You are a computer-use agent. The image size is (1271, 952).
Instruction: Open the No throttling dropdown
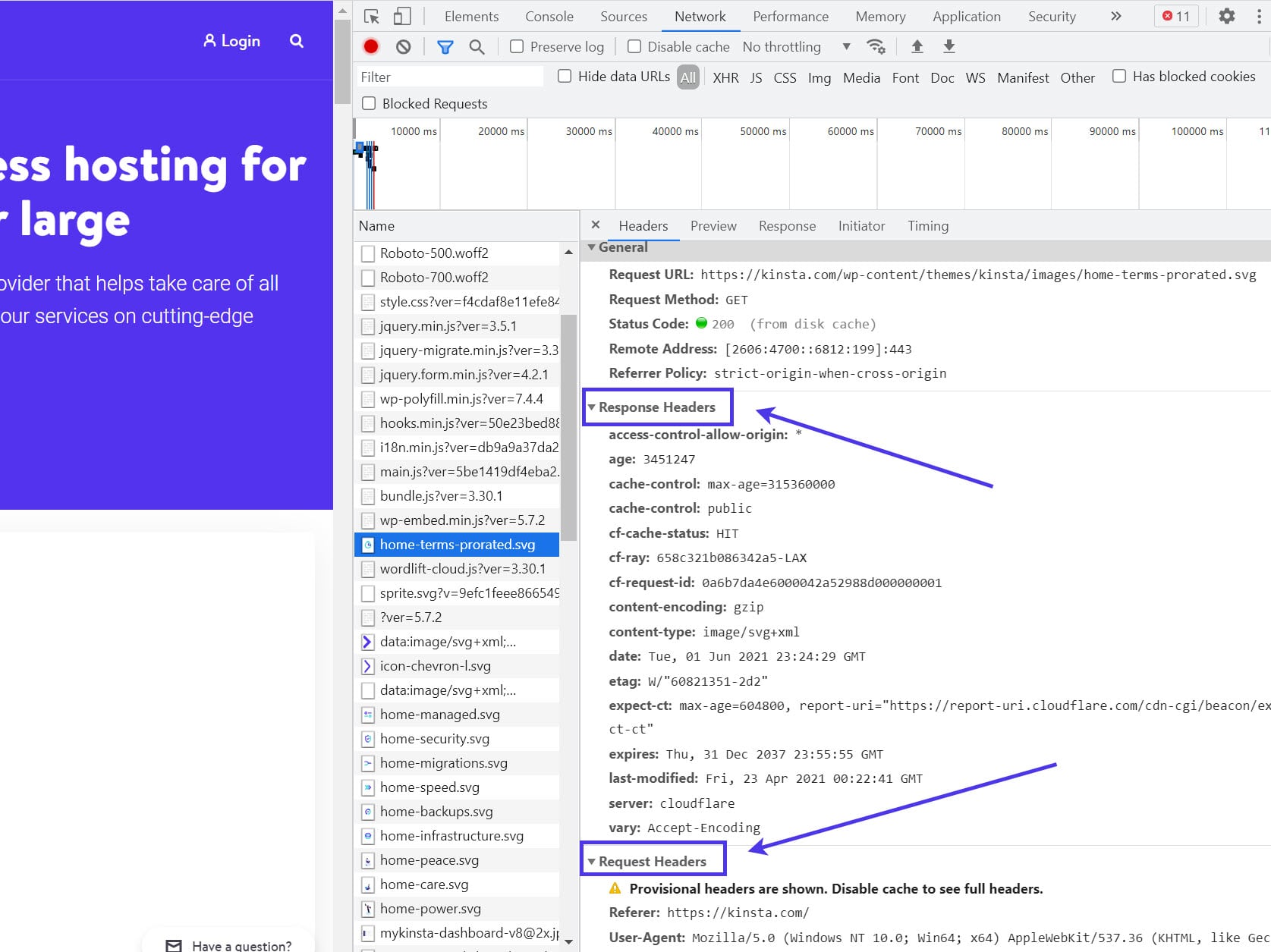pyautogui.click(x=782, y=46)
